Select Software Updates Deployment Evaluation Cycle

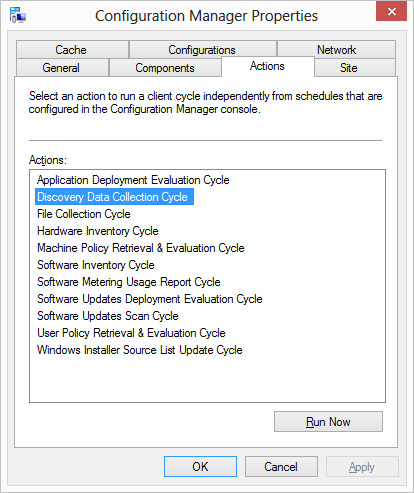tap(150, 299)
